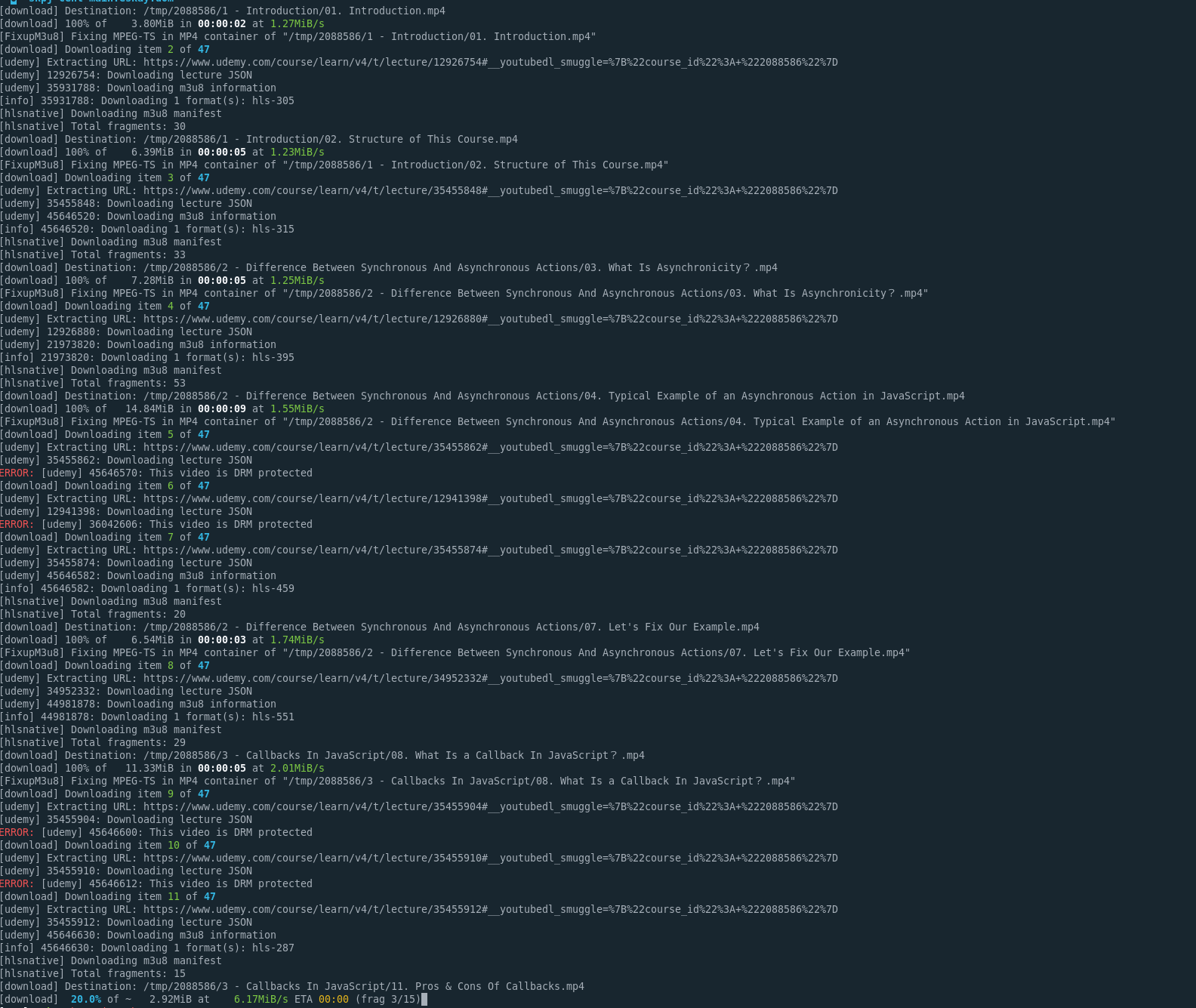Open the Udemy URL for lecture 35455912
Viewport: 1196px width, 1008px height.
click(x=491, y=909)
